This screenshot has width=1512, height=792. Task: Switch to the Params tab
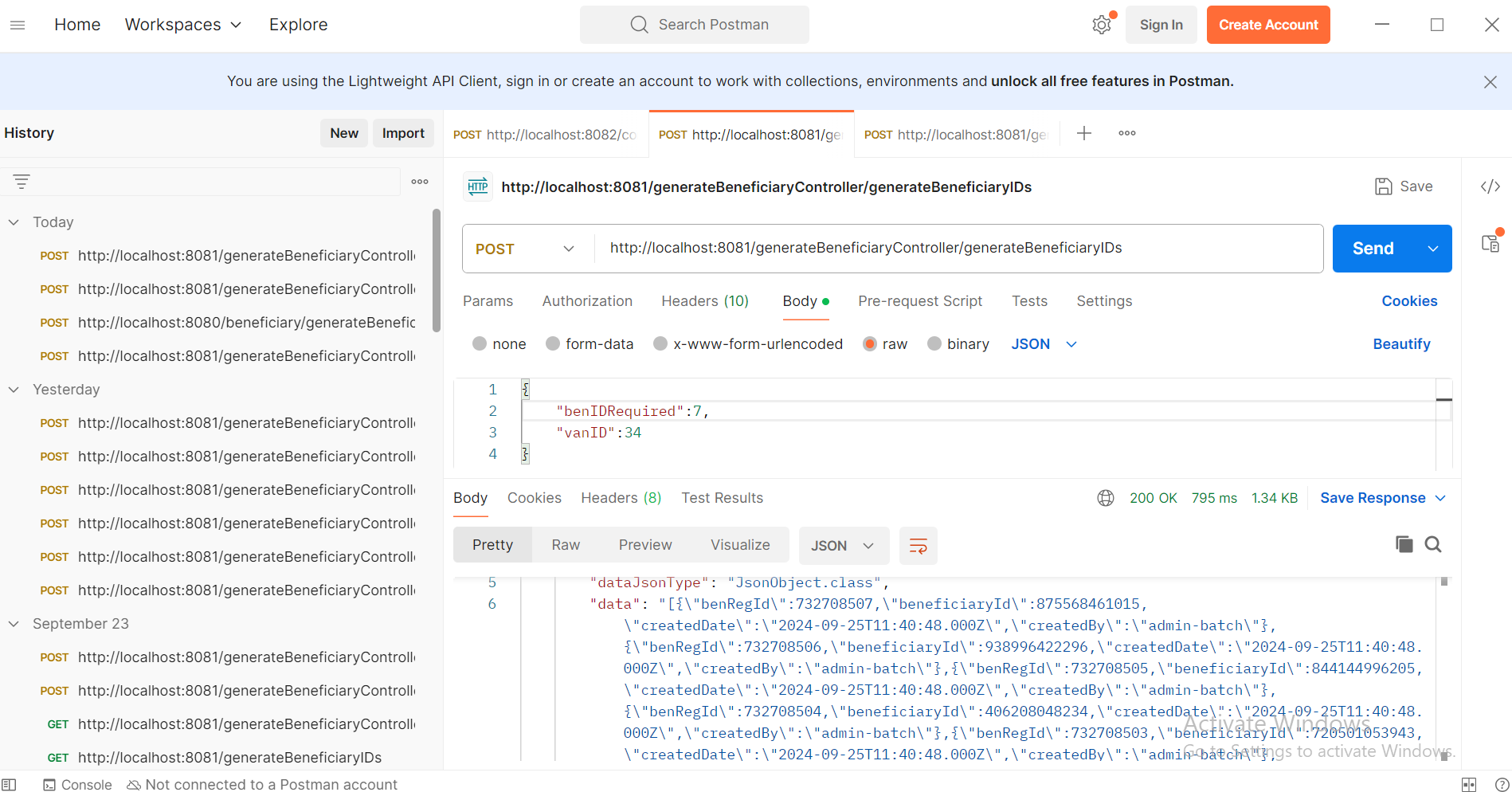[488, 301]
